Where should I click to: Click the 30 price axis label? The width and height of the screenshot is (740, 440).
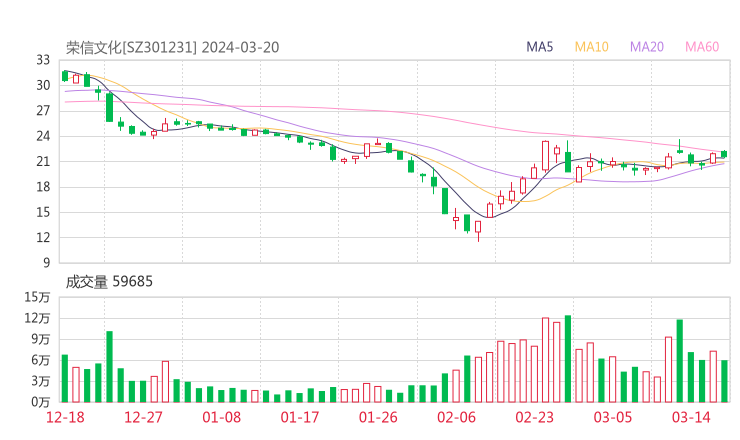[43, 85]
